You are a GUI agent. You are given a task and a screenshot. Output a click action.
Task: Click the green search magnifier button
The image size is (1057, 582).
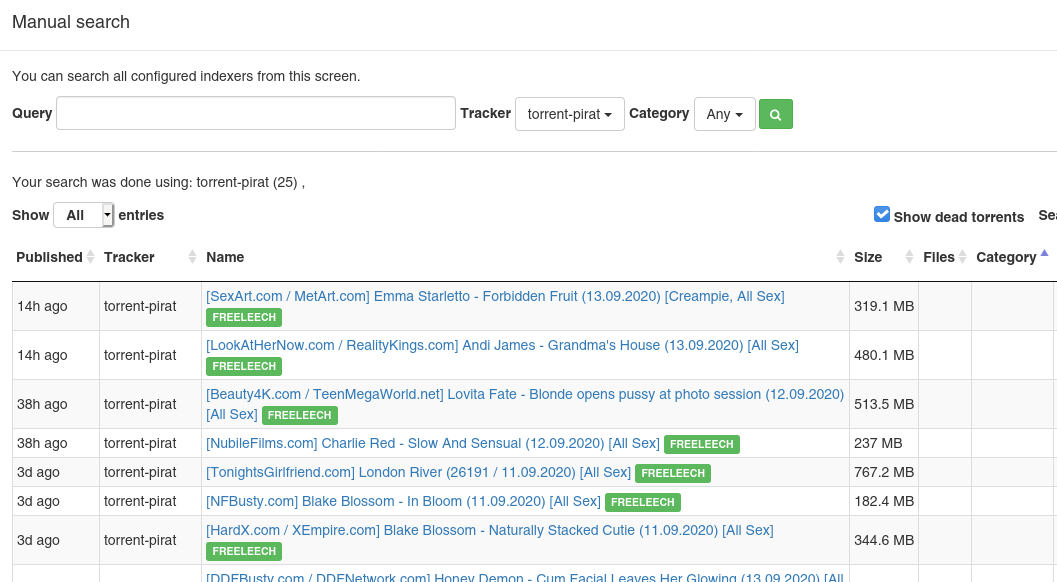tap(775, 114)
